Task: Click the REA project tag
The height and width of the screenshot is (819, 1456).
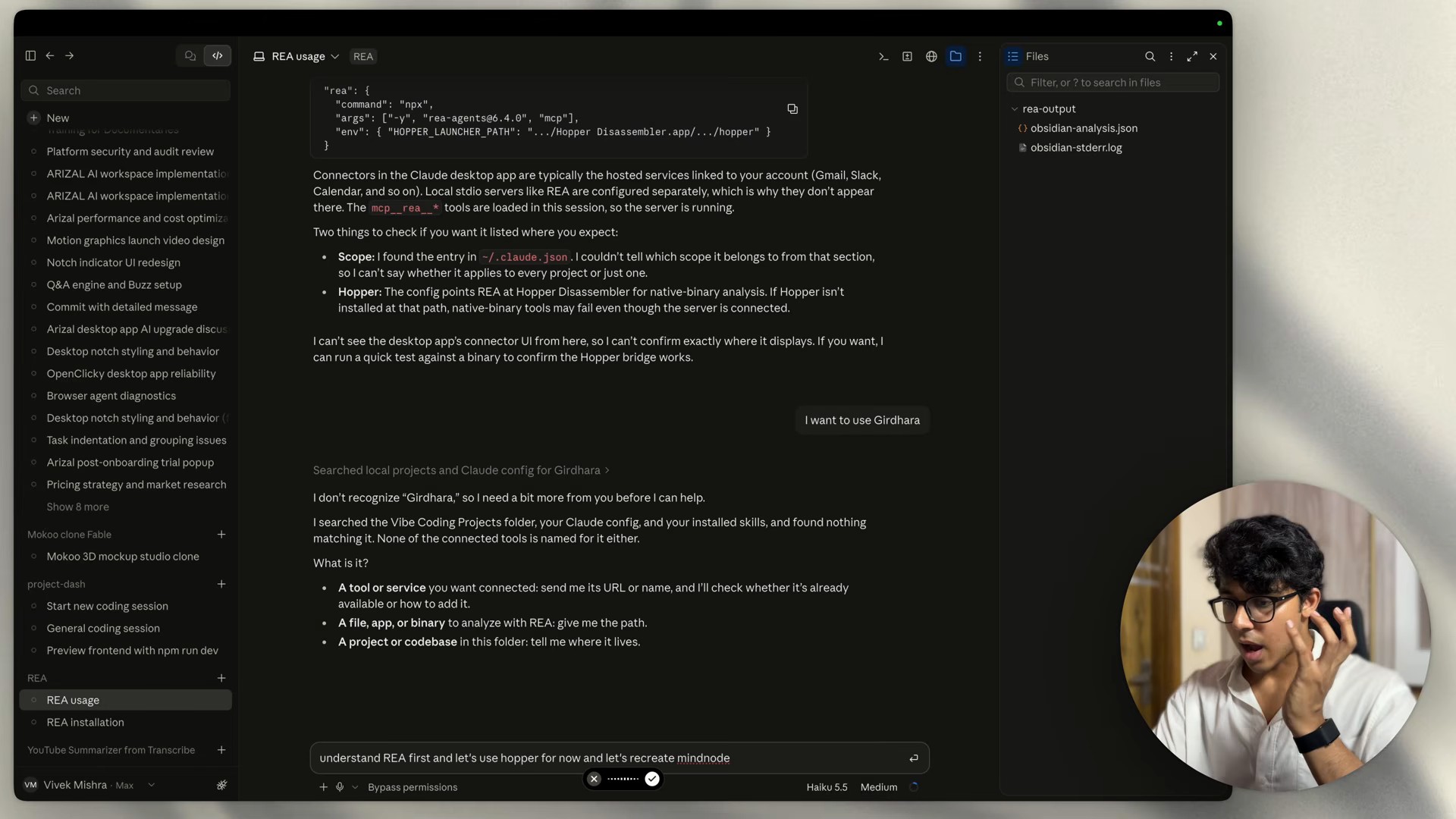Action: (363, 56)
